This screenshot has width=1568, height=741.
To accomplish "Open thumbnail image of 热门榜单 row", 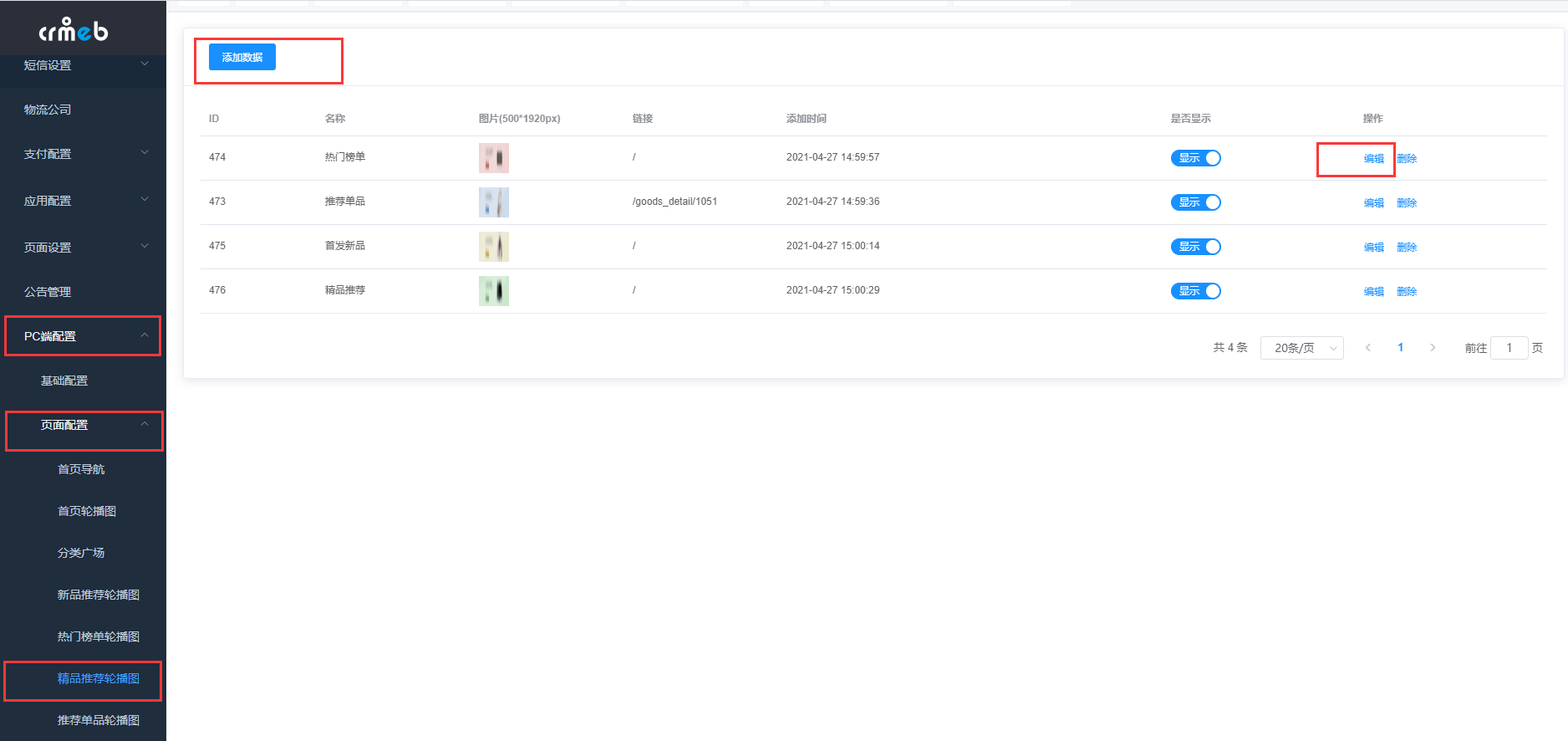I will 494,158.
